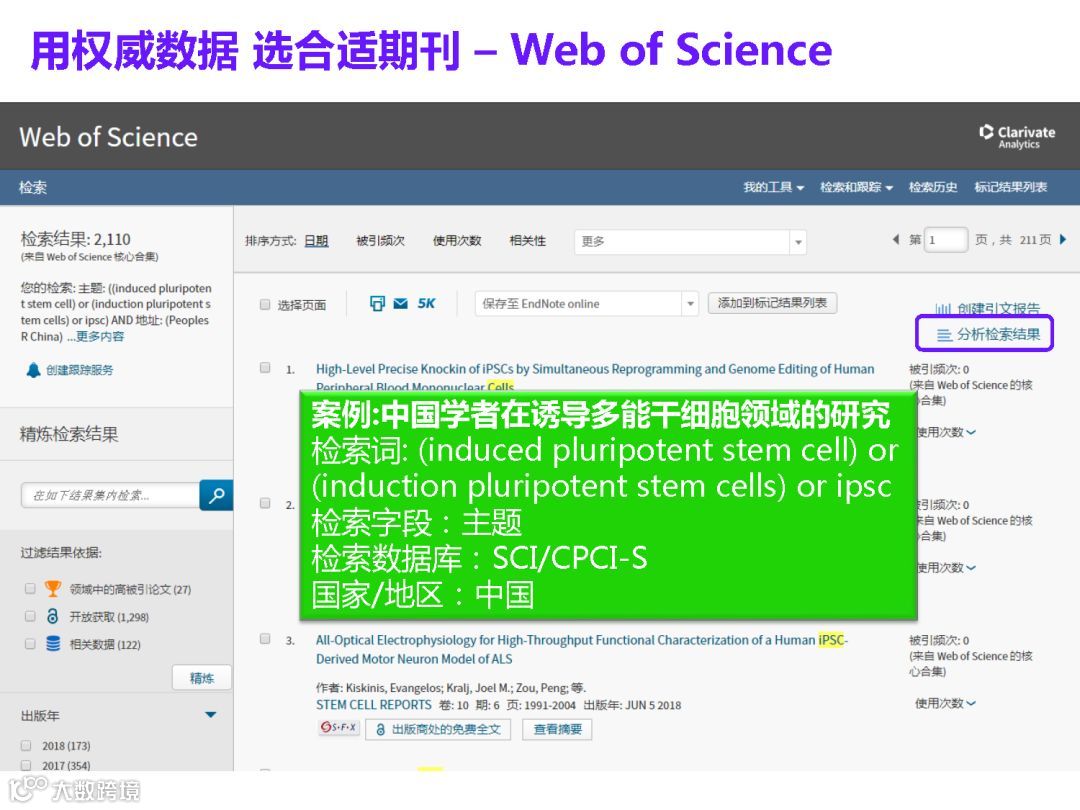Click the open access lock icon

click(x=52, y=616)
